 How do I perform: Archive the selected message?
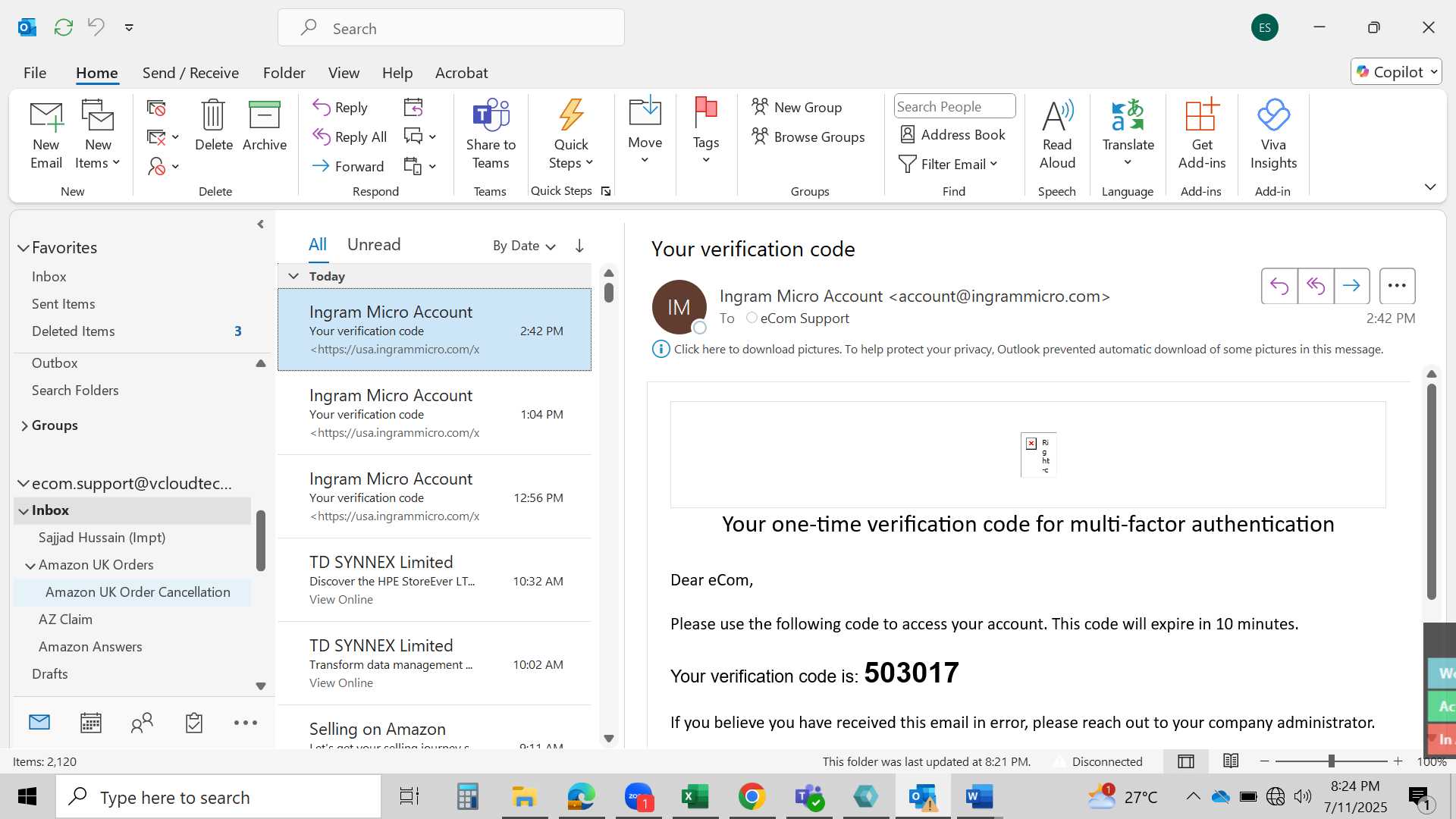(265, 126)
